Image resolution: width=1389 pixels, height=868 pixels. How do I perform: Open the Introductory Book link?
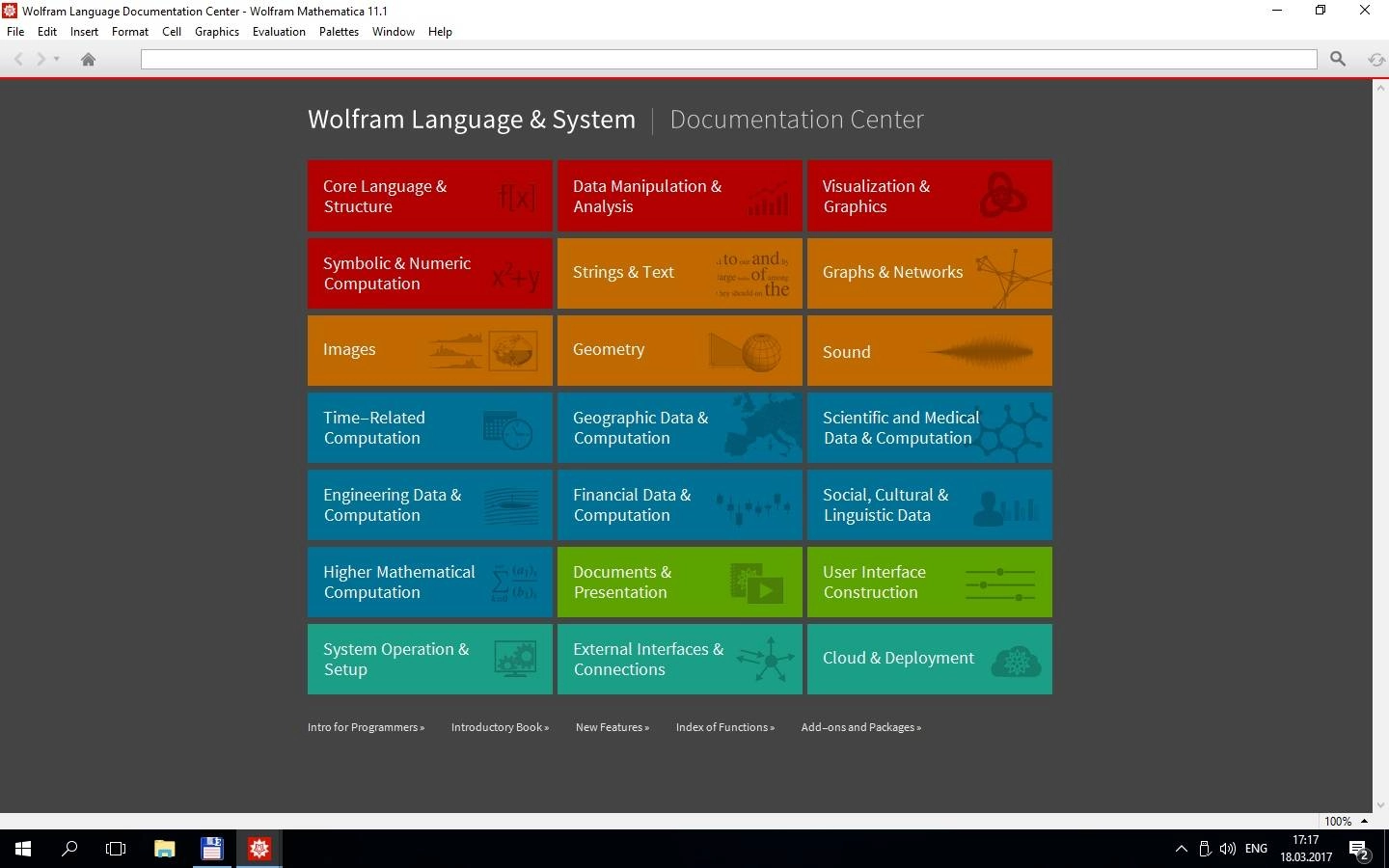click(x=500, y=727)
